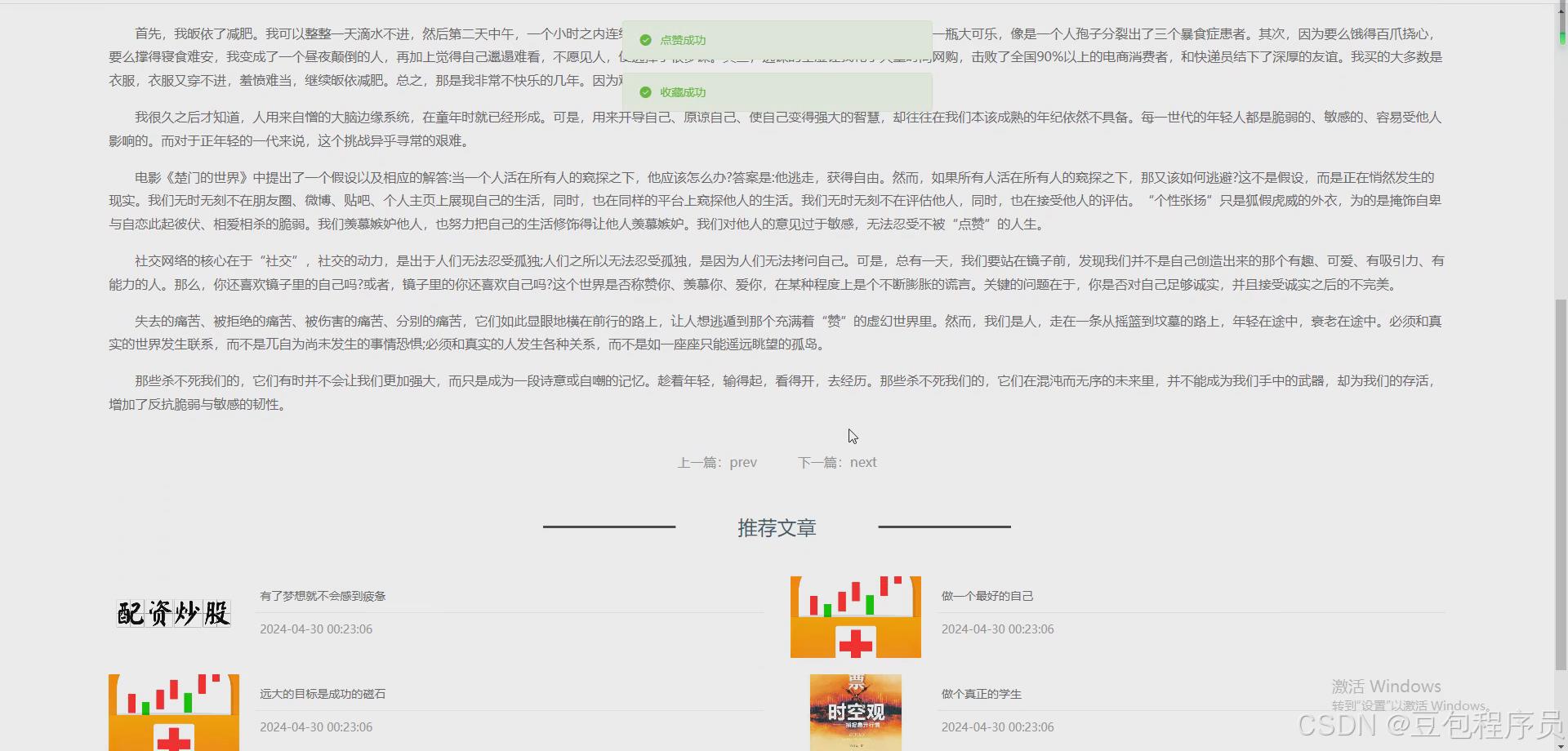Open article 有了梦想就不会感到疲惫
The height and width of the screenshot is (751, 1568).
322,596
